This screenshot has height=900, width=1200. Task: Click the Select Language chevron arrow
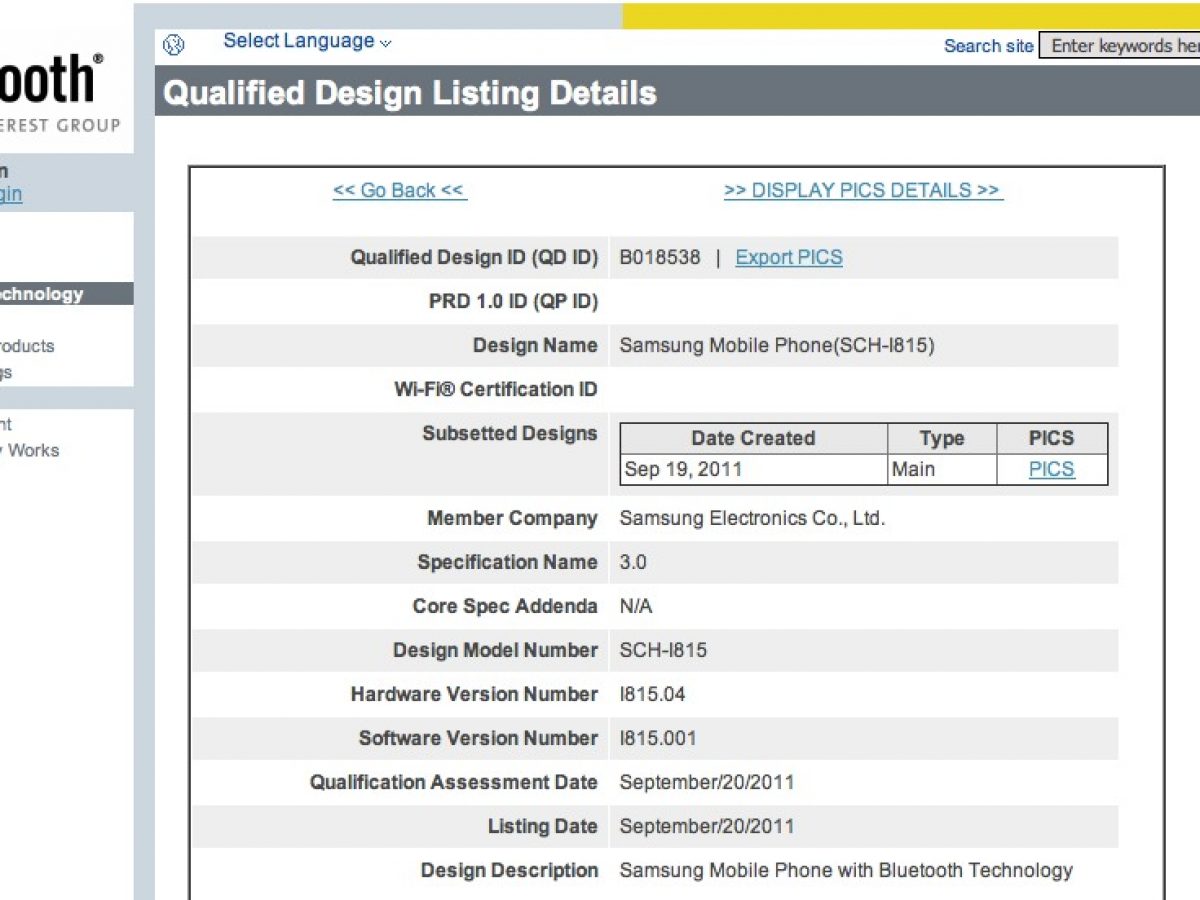(387, 43)
